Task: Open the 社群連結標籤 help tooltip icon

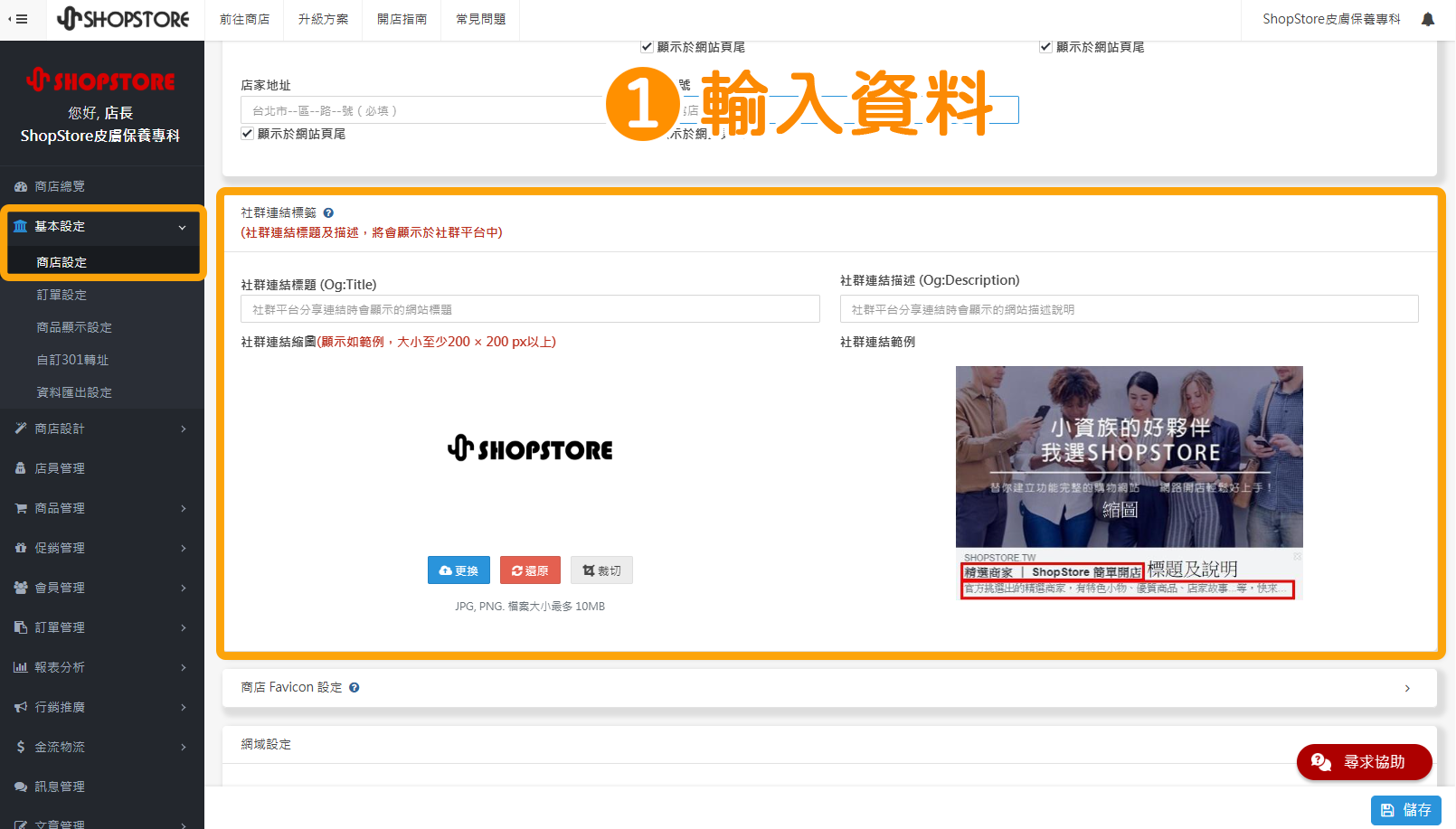Action: tap(327, 212)
